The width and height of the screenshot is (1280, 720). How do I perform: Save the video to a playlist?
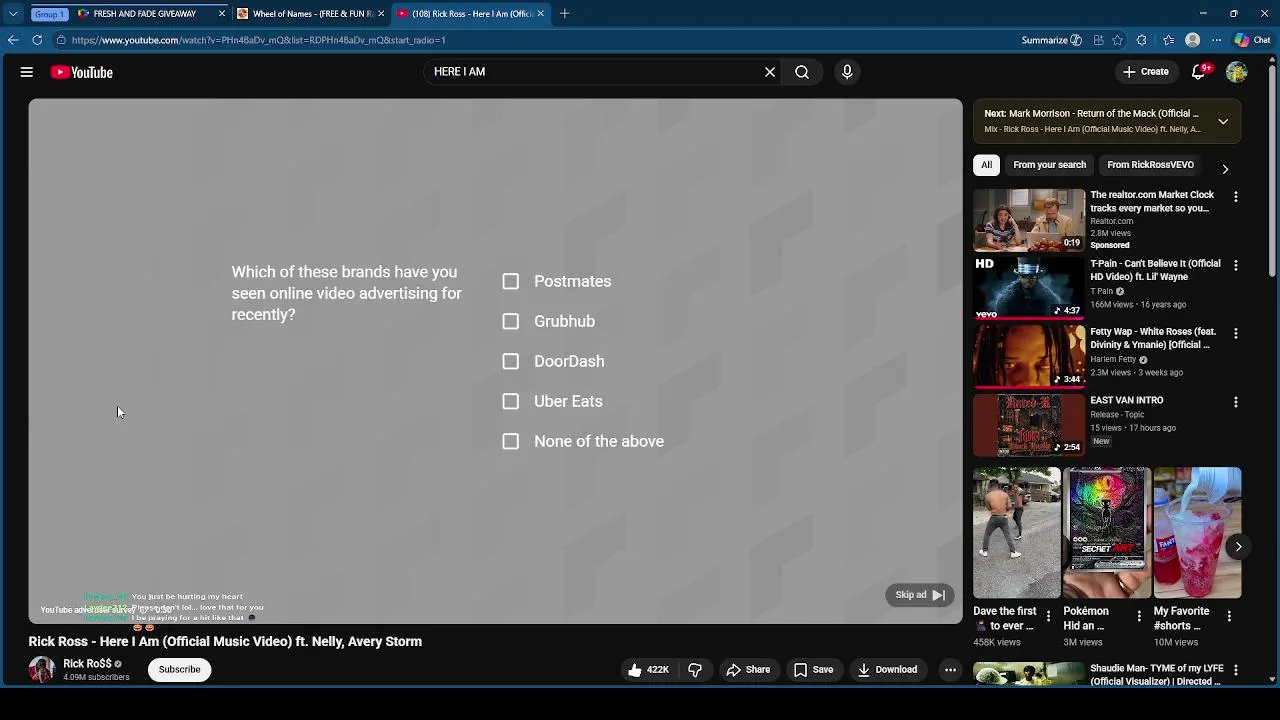pyautogui.click(x=813, y=670)
